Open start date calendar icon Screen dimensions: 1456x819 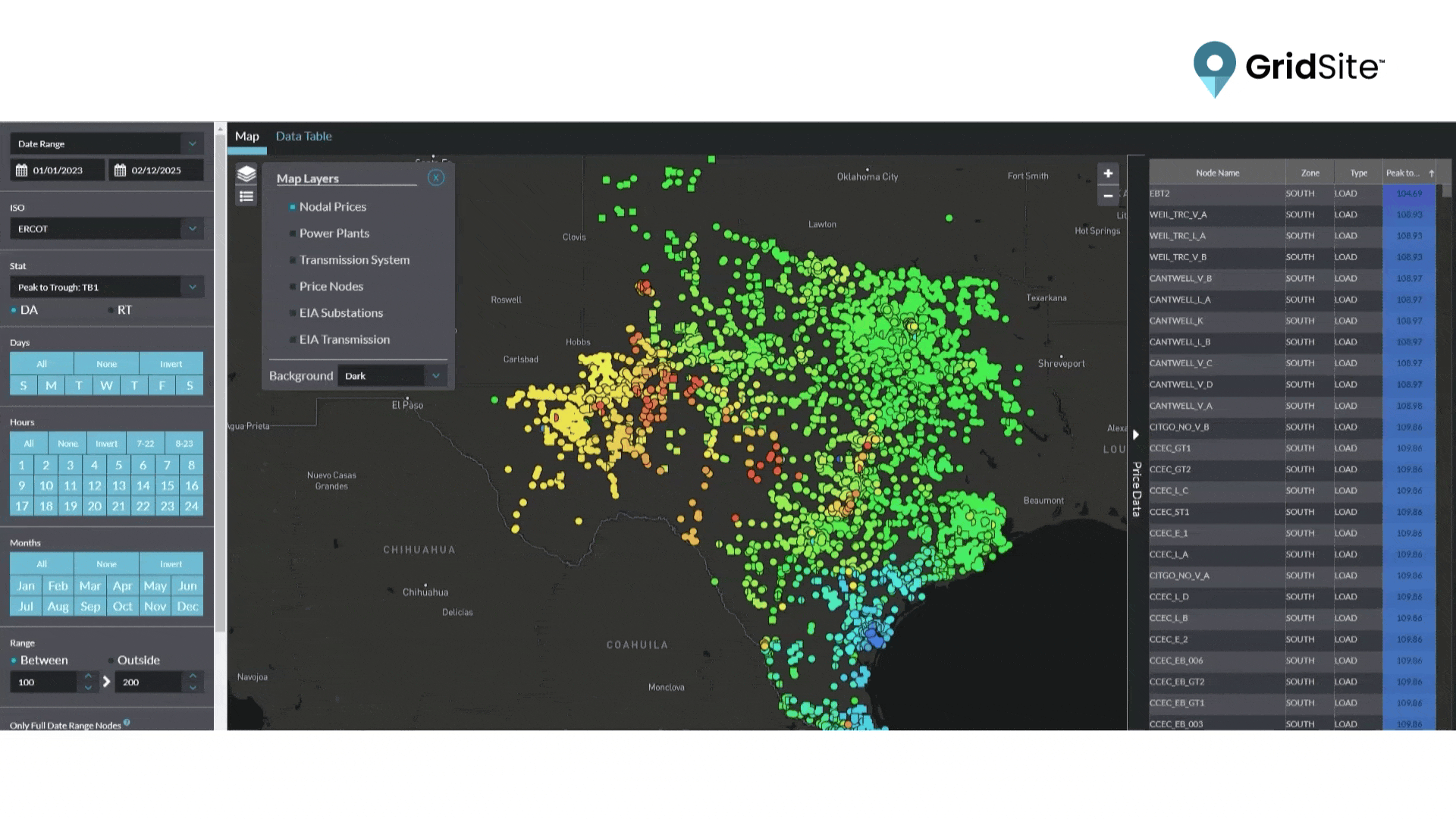[x=22, y=170]
